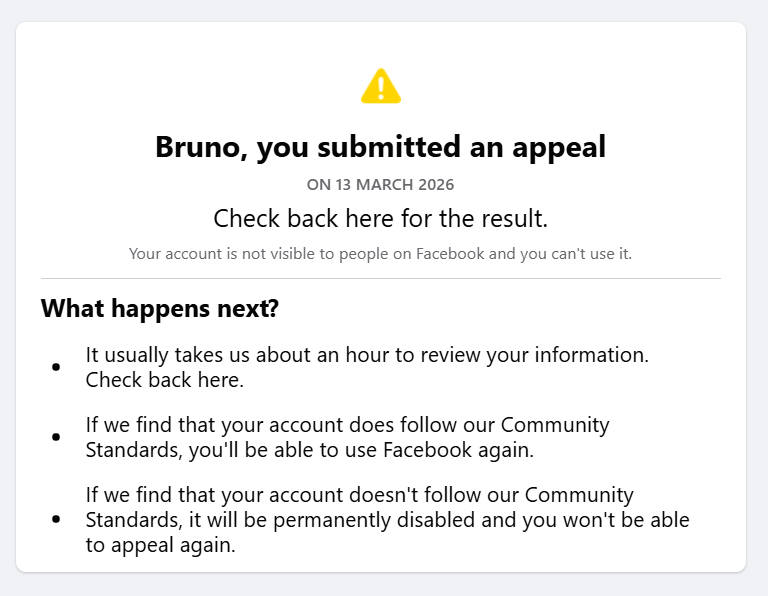
Task: Click the "What happens next?" heading
Action: [x=160, y=309]
